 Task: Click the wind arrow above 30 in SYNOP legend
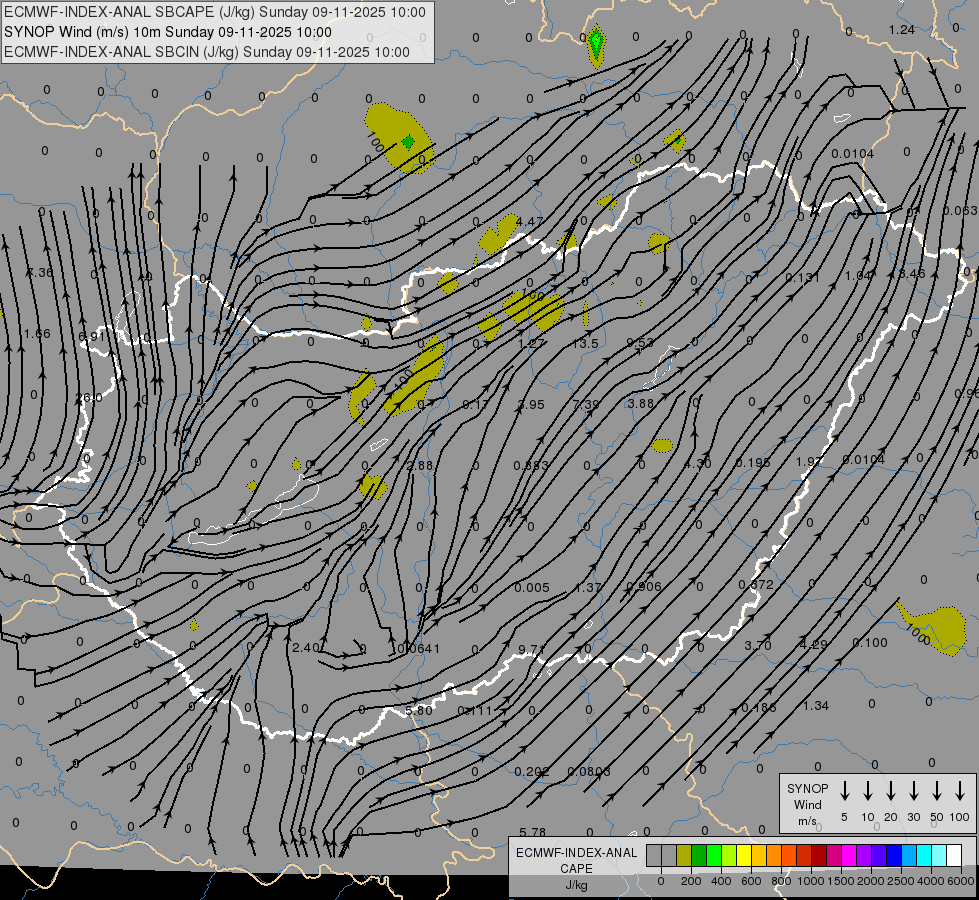click(913, 791)
